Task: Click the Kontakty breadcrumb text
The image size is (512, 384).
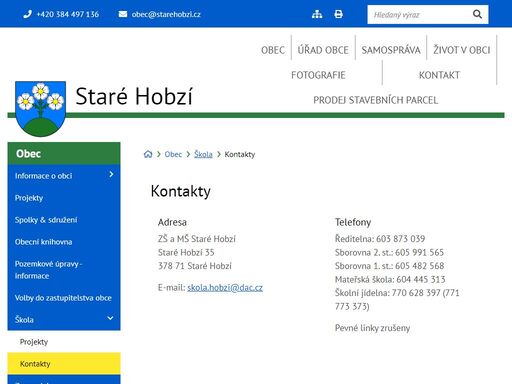Action: click(240, 154)
